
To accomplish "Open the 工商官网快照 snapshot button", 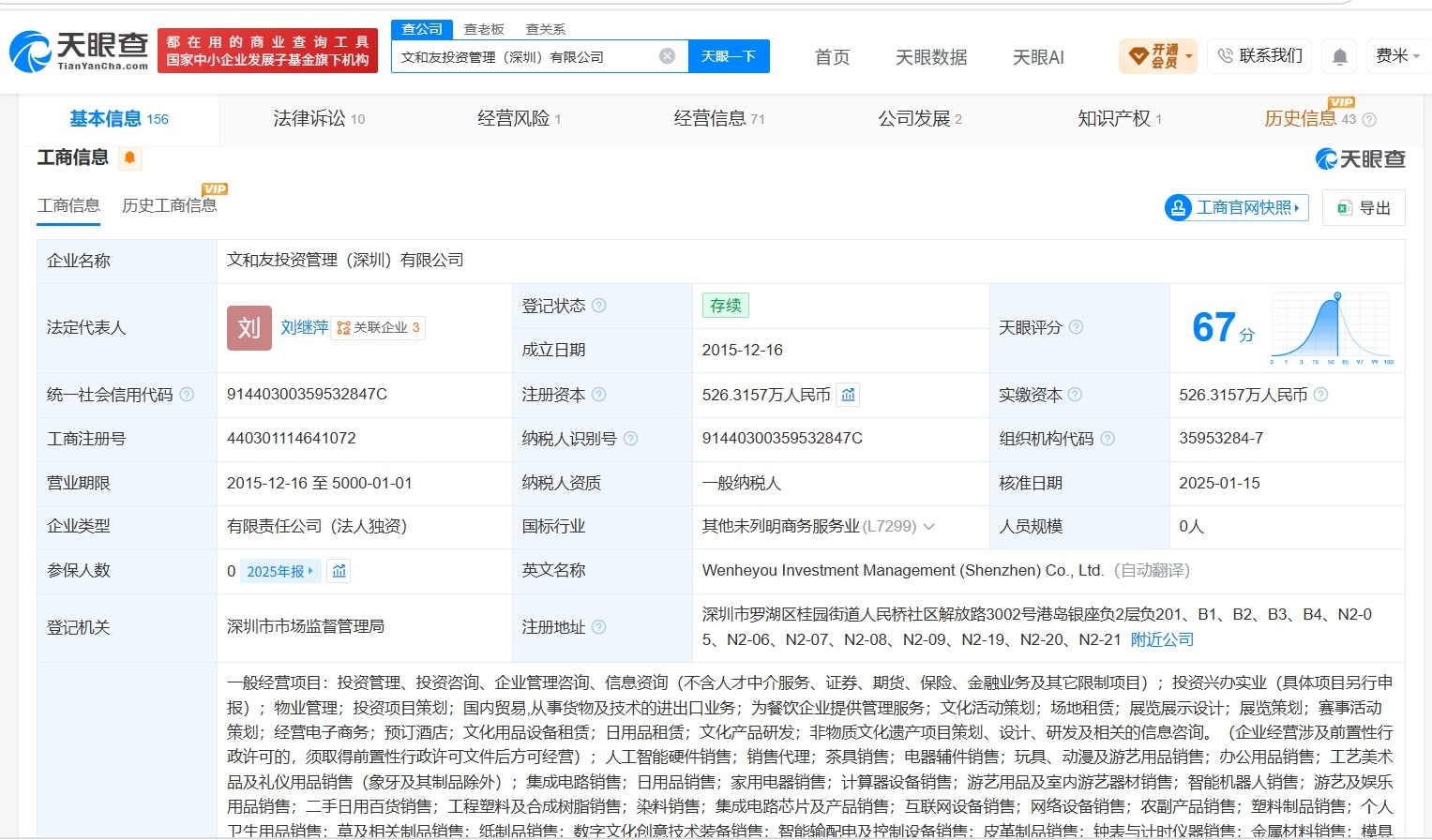I will pos(1236,207).
